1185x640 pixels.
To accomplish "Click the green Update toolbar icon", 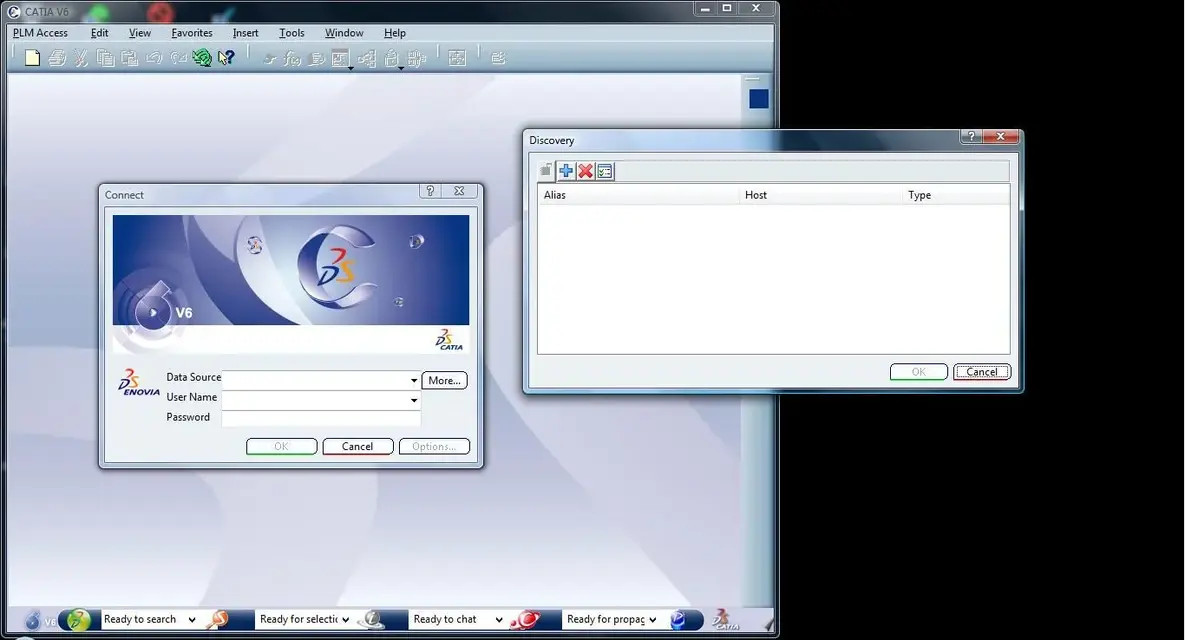I will click(x=202, y=58).
